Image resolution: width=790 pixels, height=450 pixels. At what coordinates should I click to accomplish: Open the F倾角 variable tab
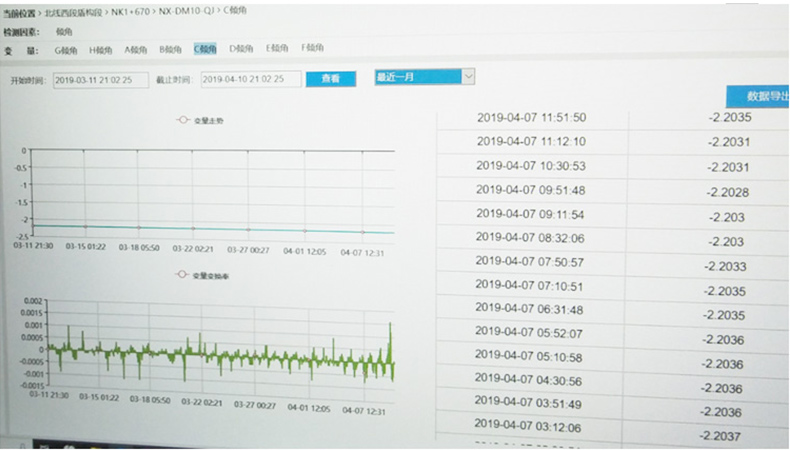pyautogui.click(x=311, y=48)
